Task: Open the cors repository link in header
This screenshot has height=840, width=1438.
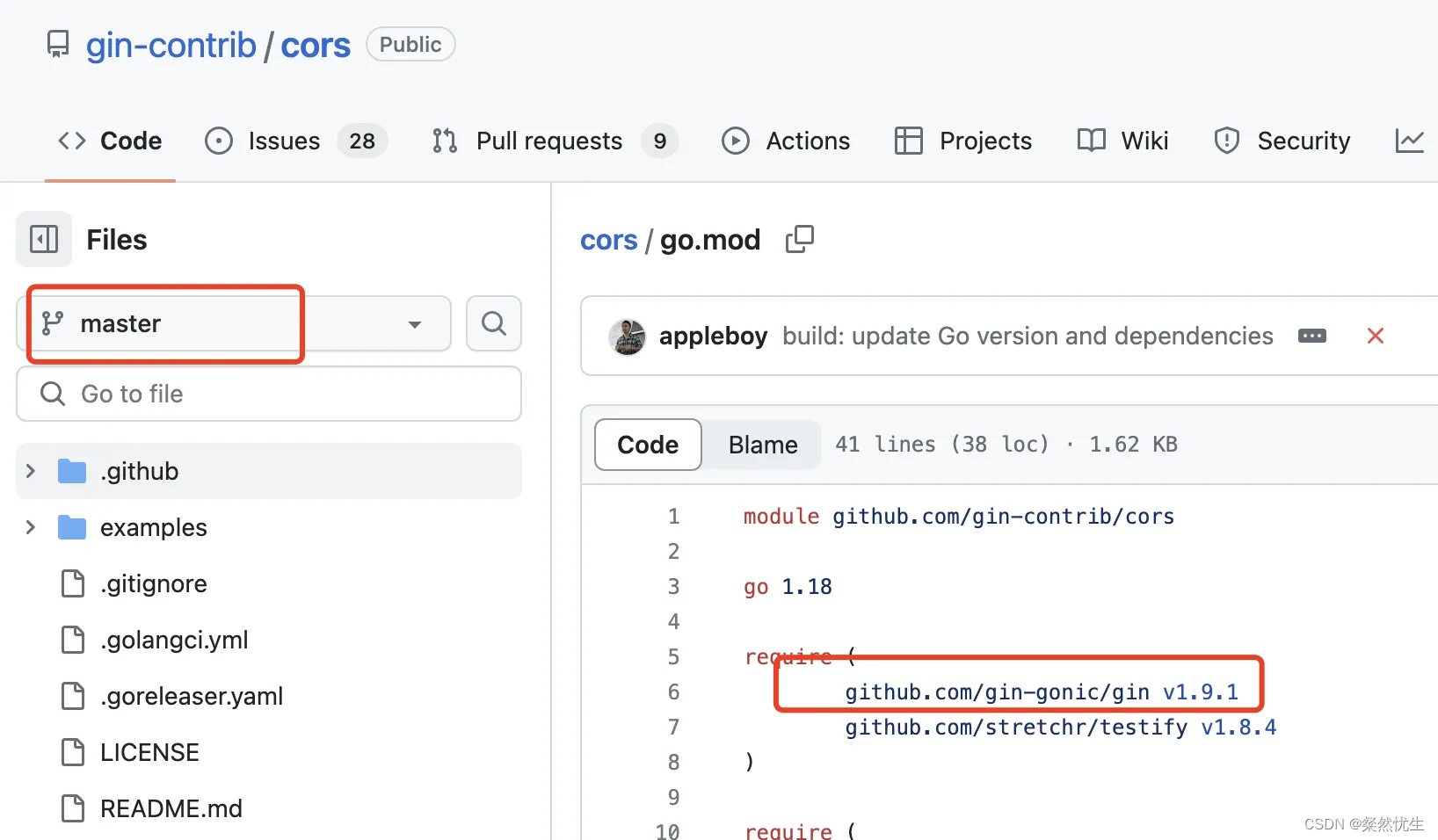Action: pos(316,45)
